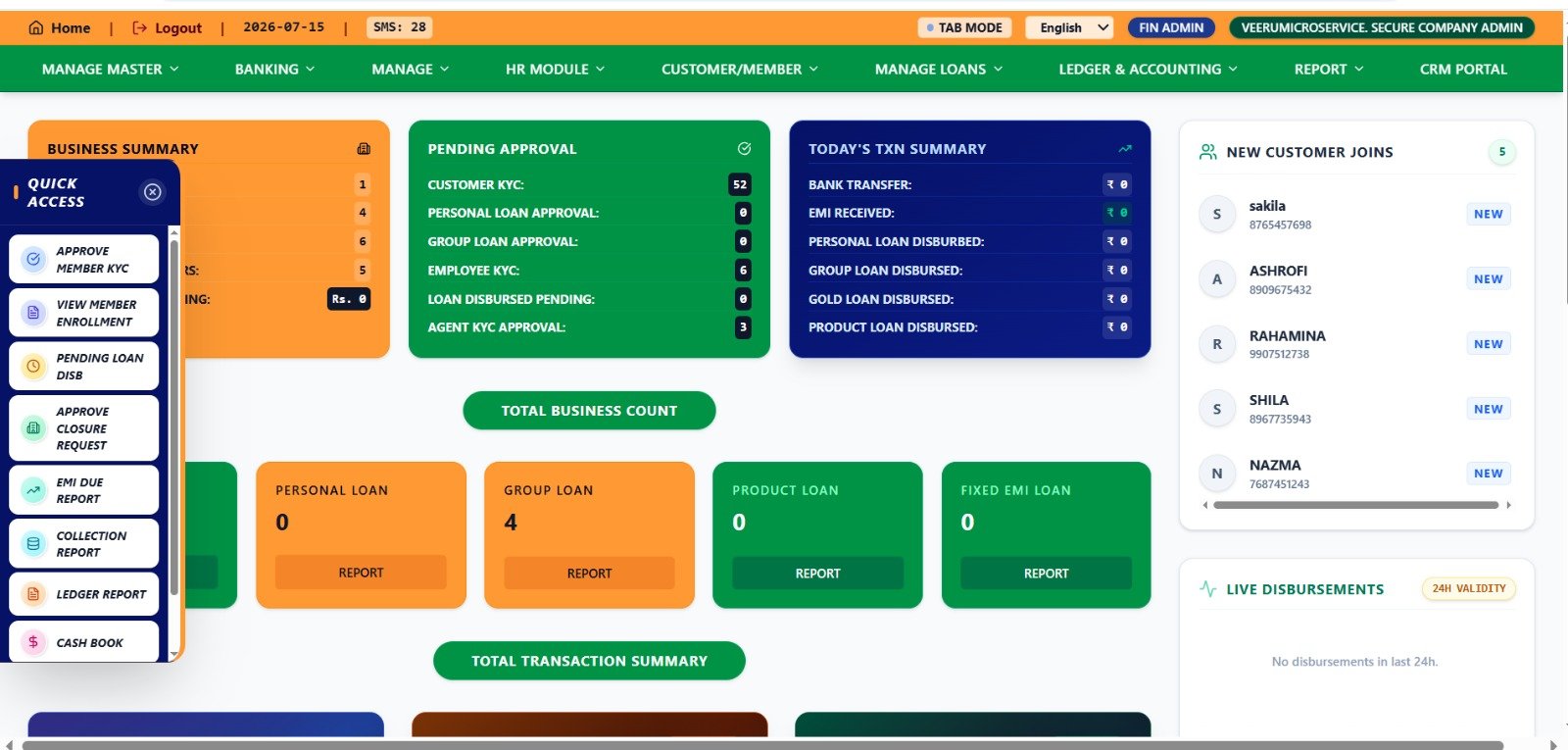Click the New Customer Joins users icon
The image size is (1568, 750).
click(x=1208, y=152)
